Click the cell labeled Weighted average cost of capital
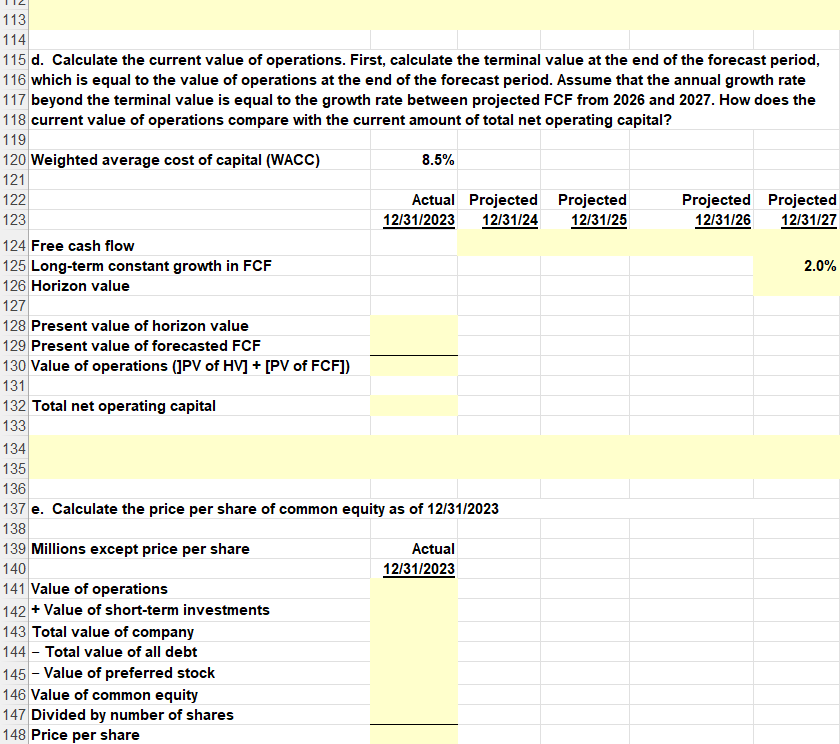The width and height of the screenshot is (840, 744). point(175,159)
